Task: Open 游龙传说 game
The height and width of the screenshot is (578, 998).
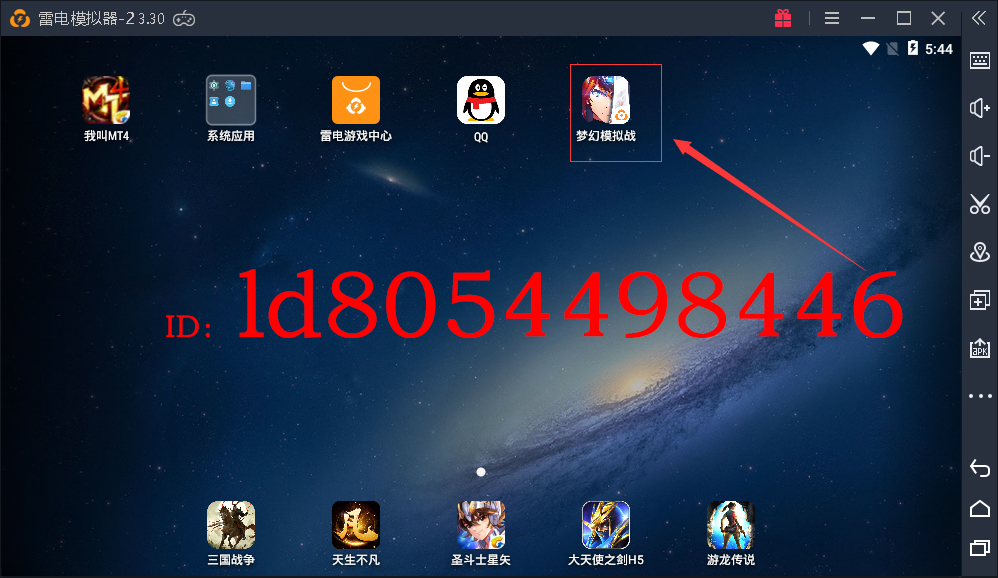Action: 731,525
